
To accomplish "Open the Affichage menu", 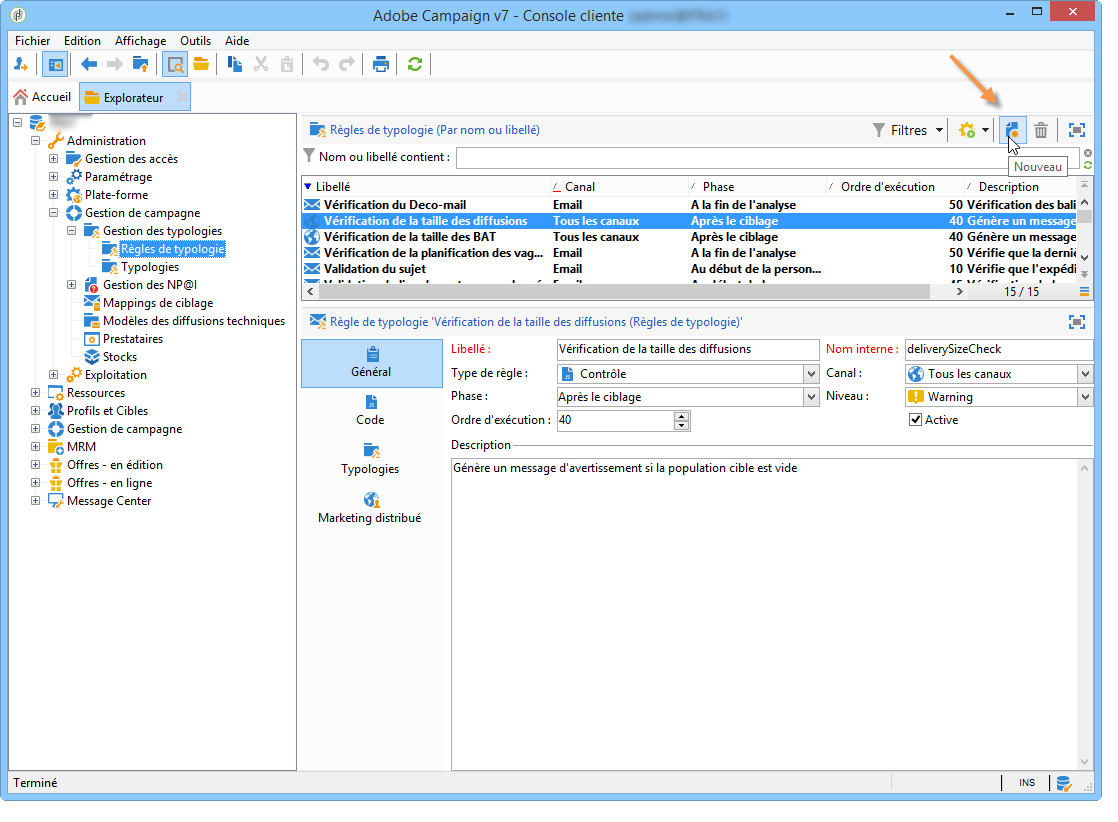I will tap(140, 41).
